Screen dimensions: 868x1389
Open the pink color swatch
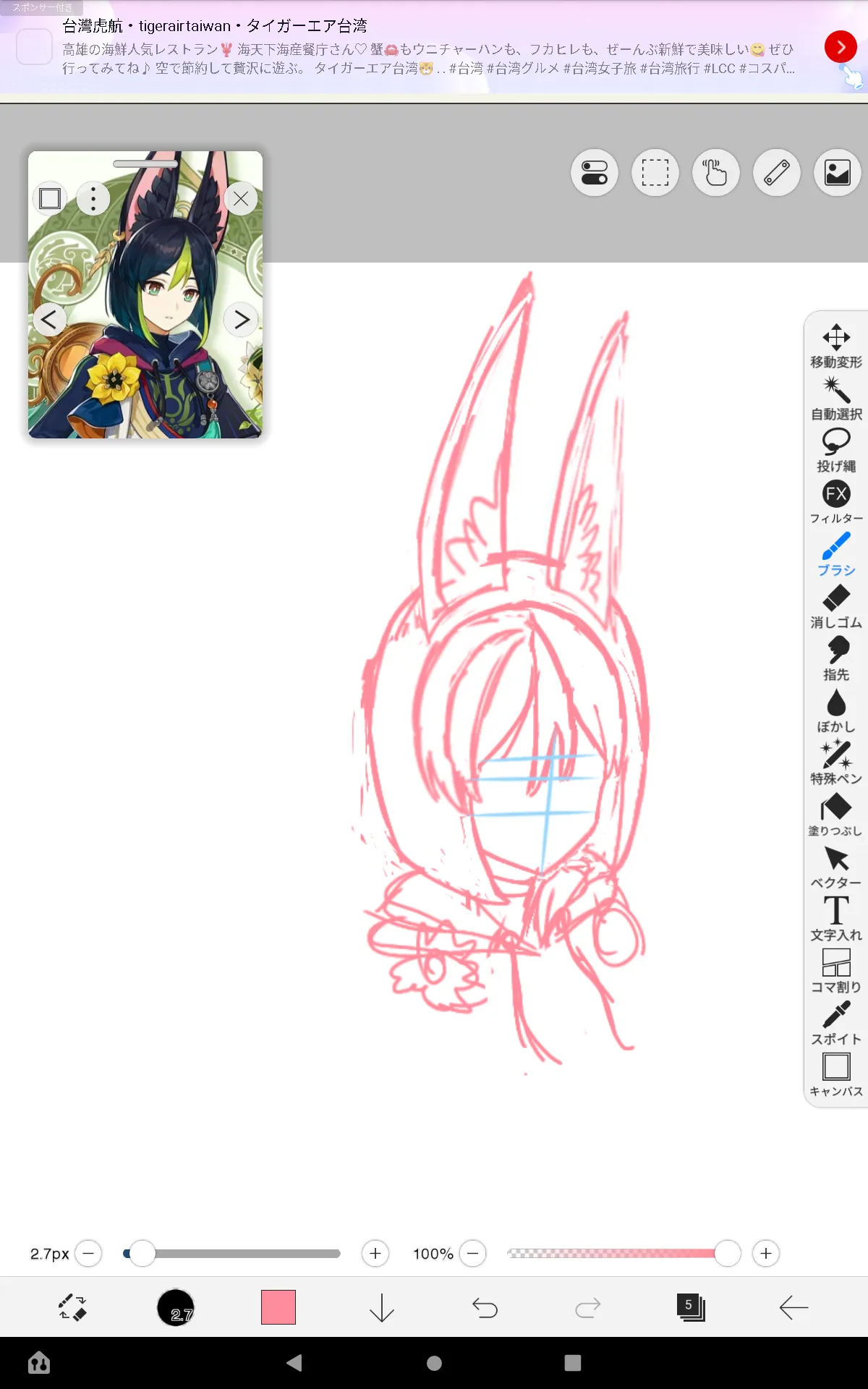pos(278,1307)
